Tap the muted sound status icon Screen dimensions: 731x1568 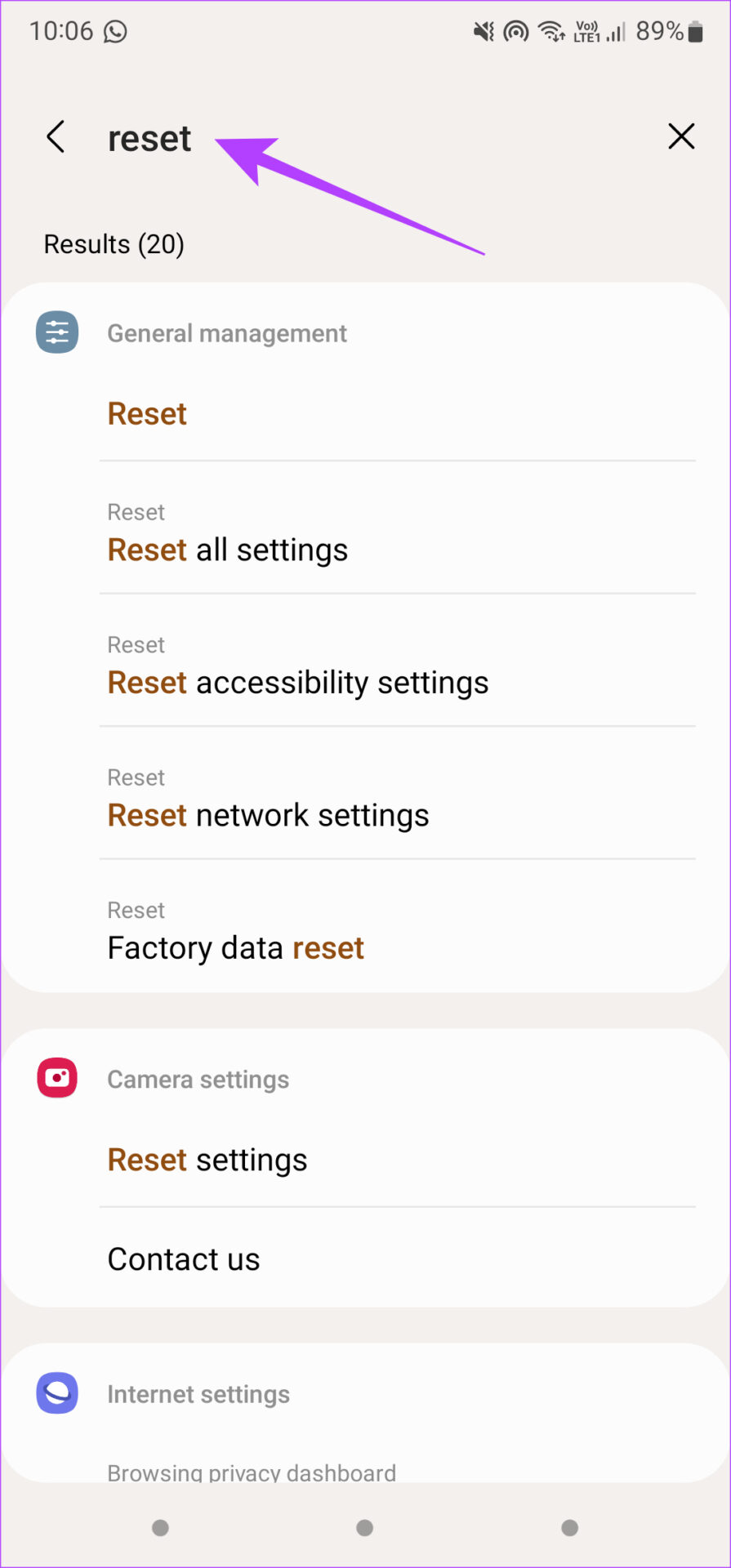pyautogui.click(x=484, y=32)
